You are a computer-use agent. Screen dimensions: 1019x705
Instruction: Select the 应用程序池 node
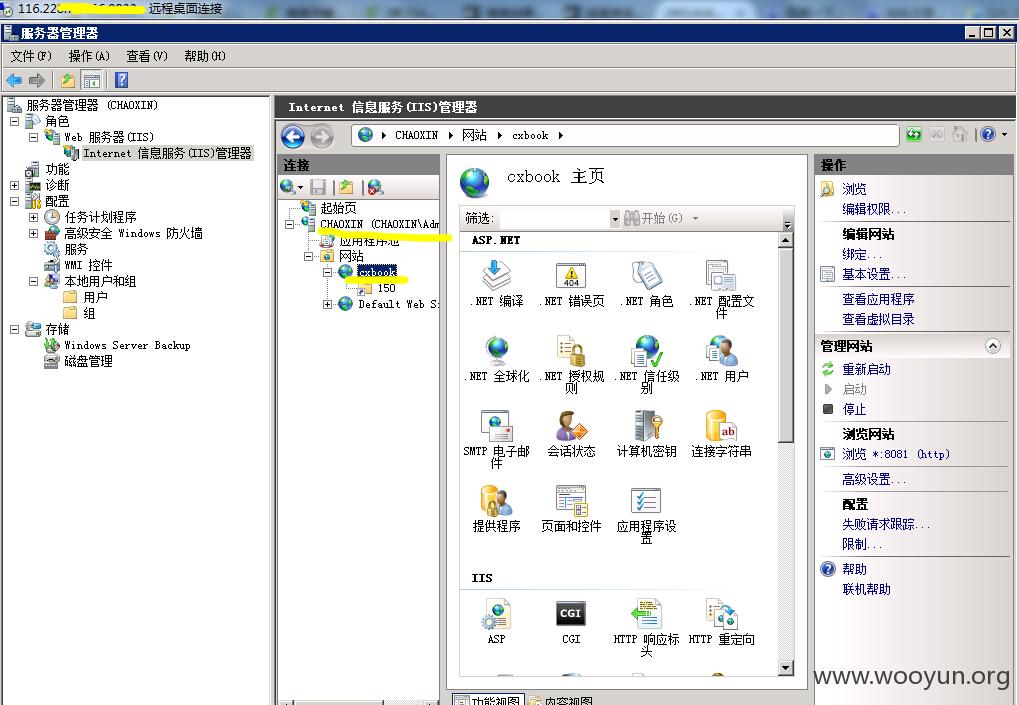tap(368, 240)
